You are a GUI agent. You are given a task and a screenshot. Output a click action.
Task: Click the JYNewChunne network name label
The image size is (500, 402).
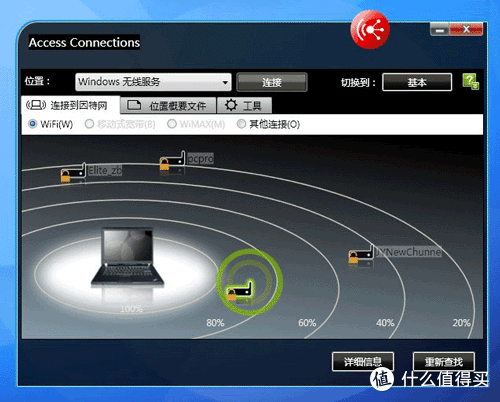[x=408, y=252]
